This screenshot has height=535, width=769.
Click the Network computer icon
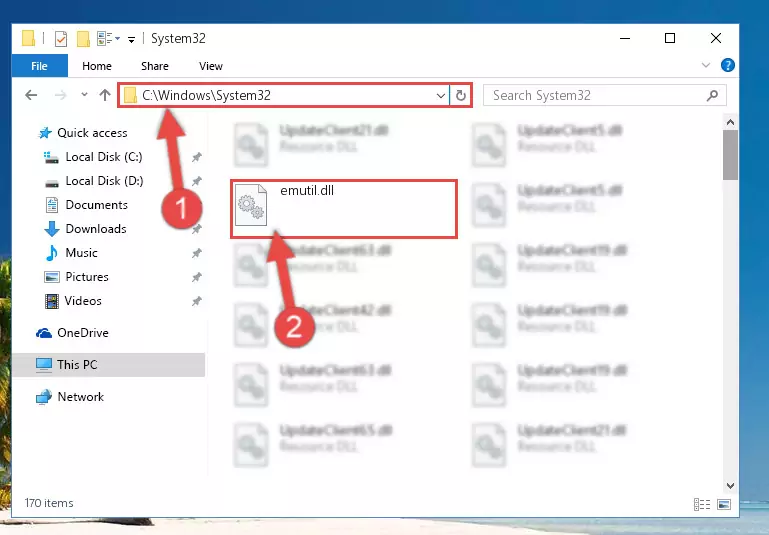pyautogui.click(x=44, y=397)
